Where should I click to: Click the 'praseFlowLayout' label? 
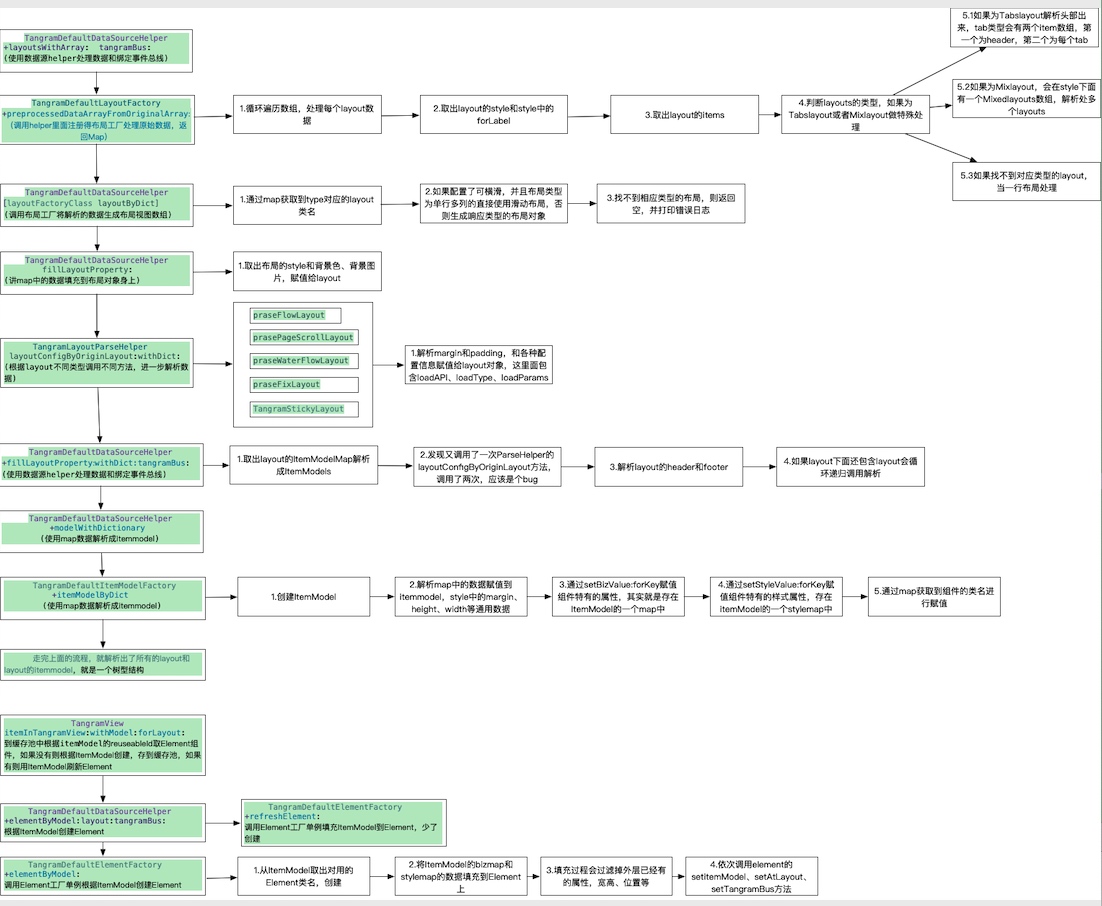[x=296, y=316]
